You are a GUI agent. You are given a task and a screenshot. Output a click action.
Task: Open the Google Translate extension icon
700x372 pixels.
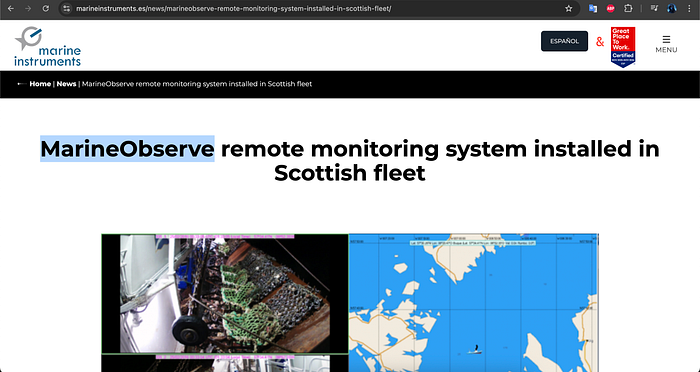[x=593, y=8]
